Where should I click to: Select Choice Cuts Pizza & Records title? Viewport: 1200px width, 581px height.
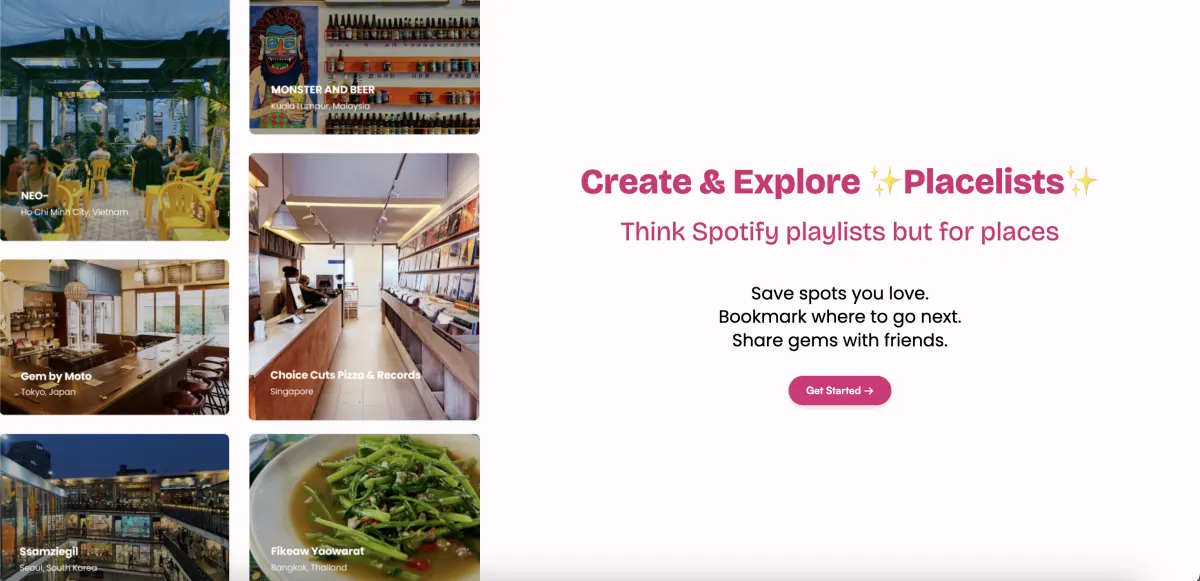tap(345, 375)
